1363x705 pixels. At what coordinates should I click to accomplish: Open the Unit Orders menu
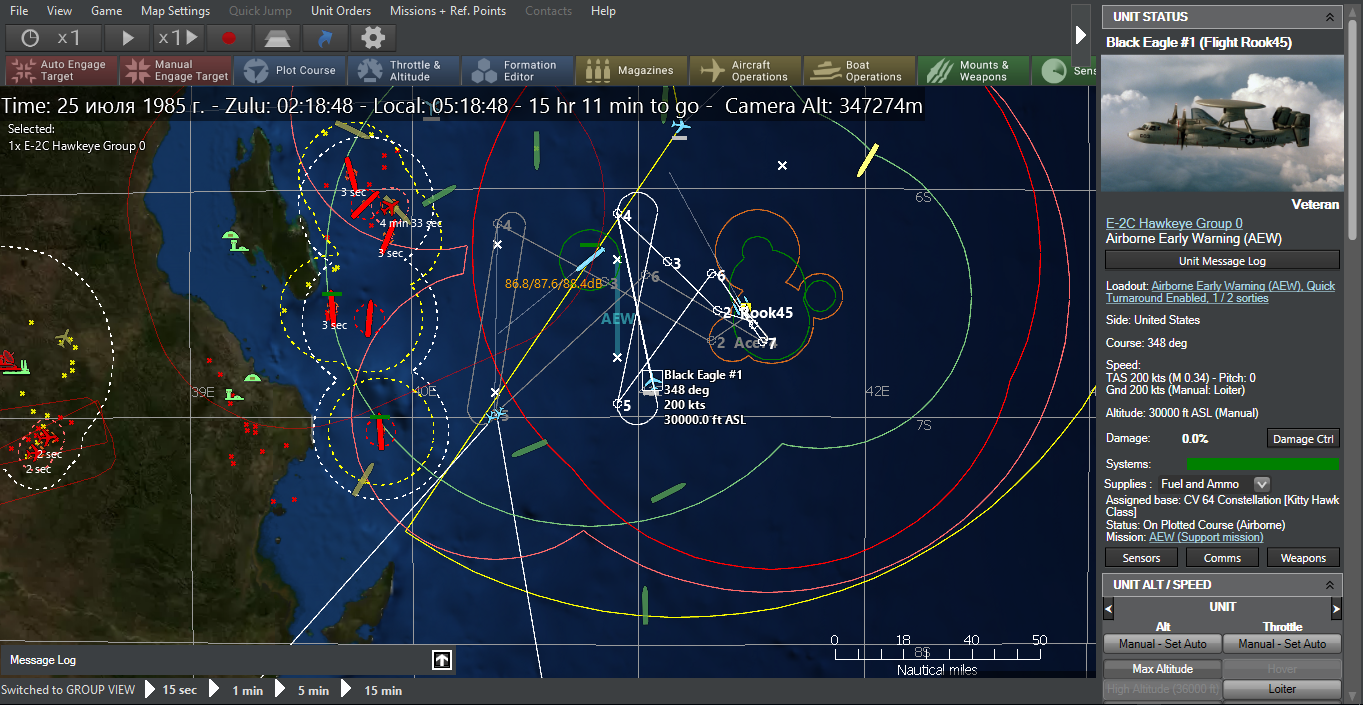pos(341,11)
